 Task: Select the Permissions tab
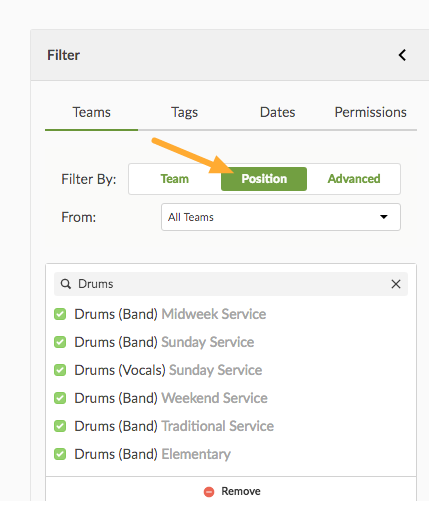click(370, 112)
